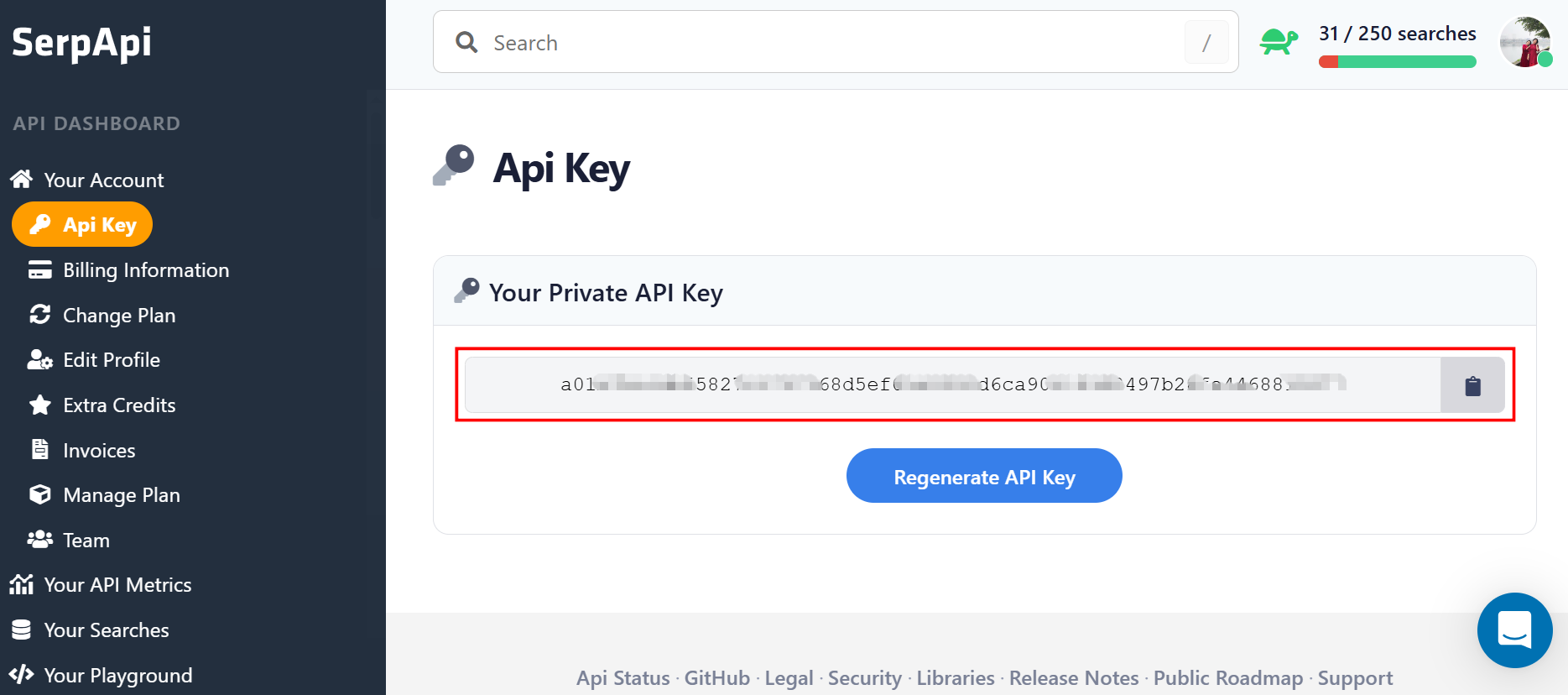1568x695 pixels.
Task: Open the GitHub footer link
Action: pyautogui.click(x=716, y=678)
